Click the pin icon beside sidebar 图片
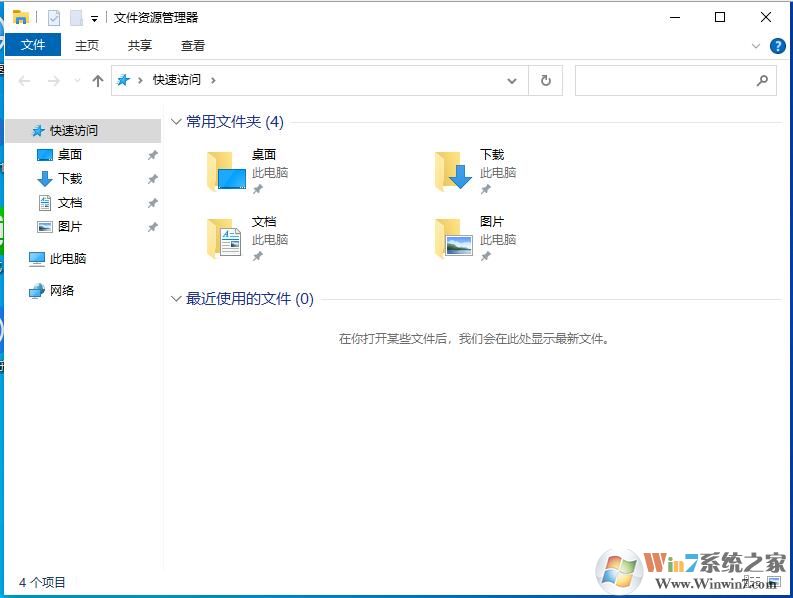 point(152,227)
